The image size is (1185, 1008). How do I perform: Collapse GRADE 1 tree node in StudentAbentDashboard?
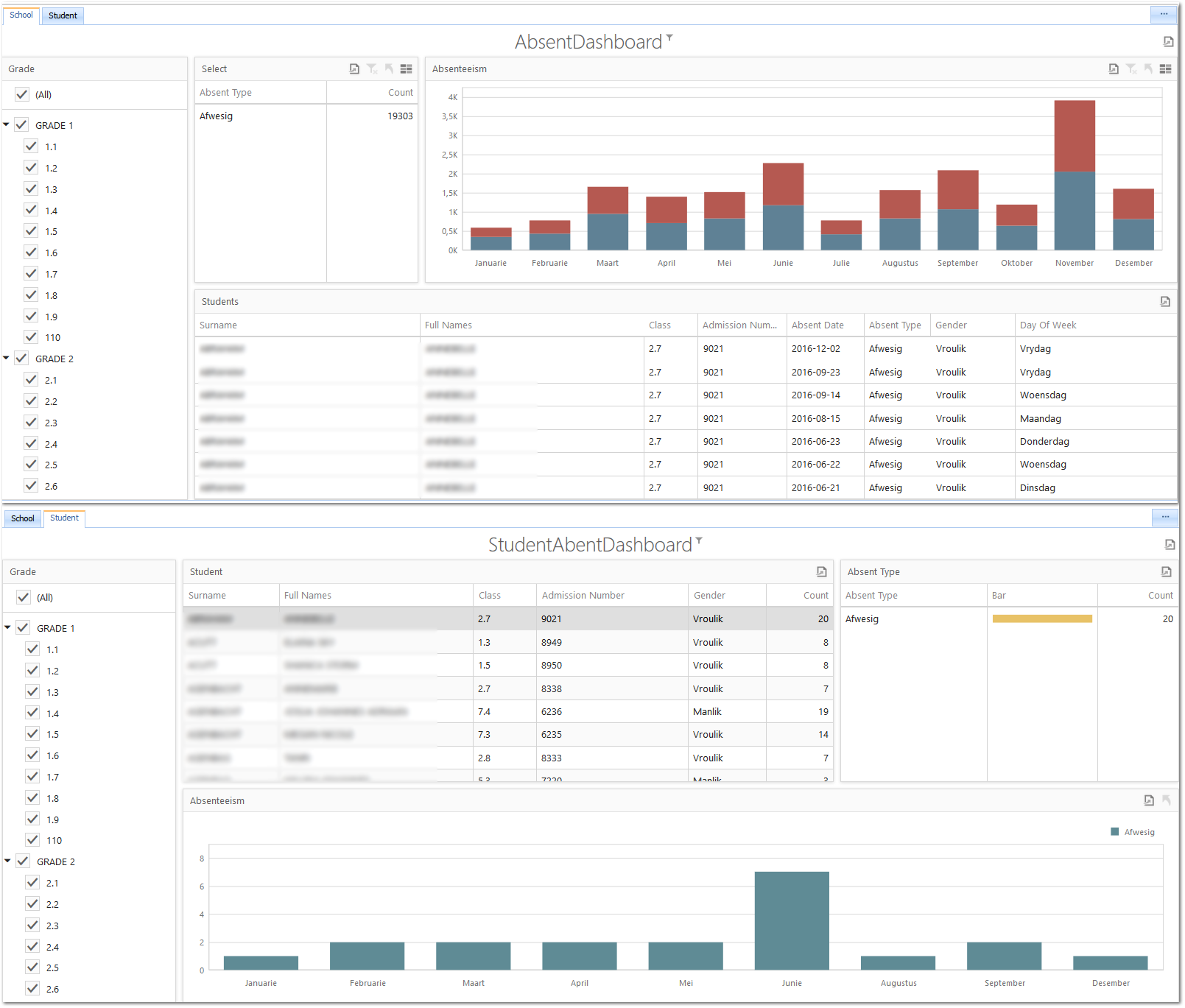[8, 627]
